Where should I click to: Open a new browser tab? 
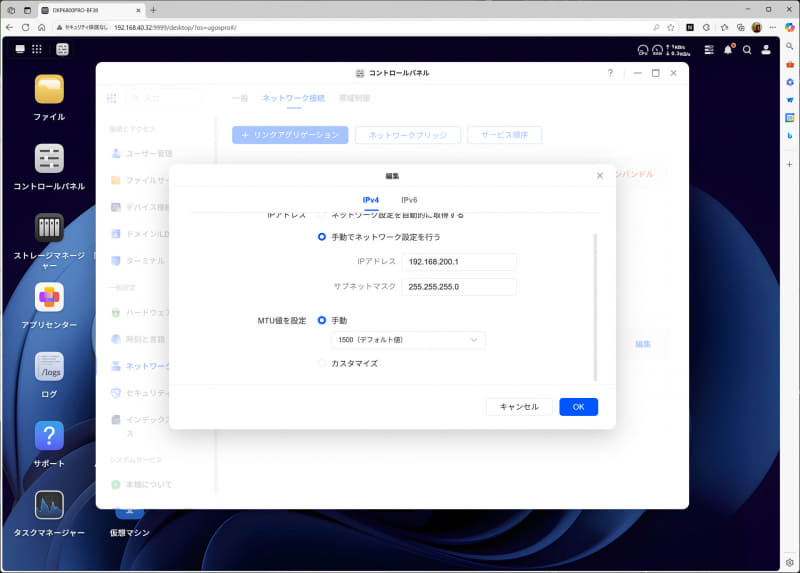click(154, 10)
